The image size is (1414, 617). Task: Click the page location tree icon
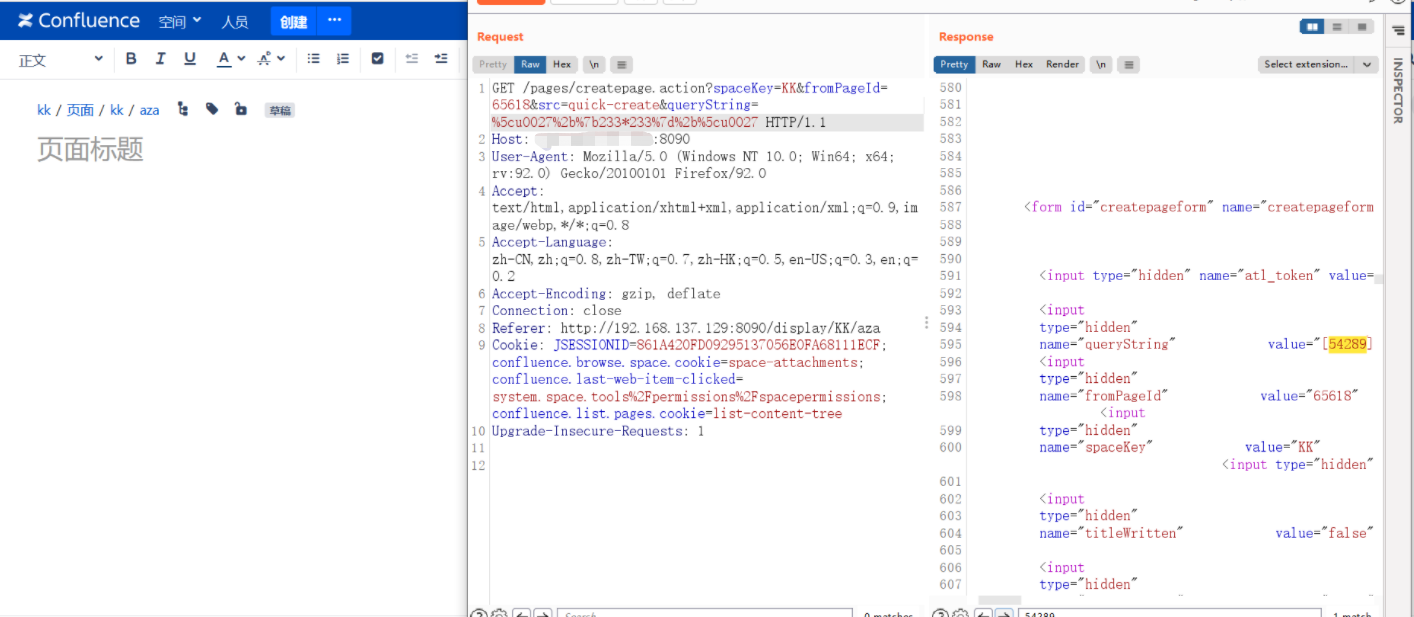(183, 109)
